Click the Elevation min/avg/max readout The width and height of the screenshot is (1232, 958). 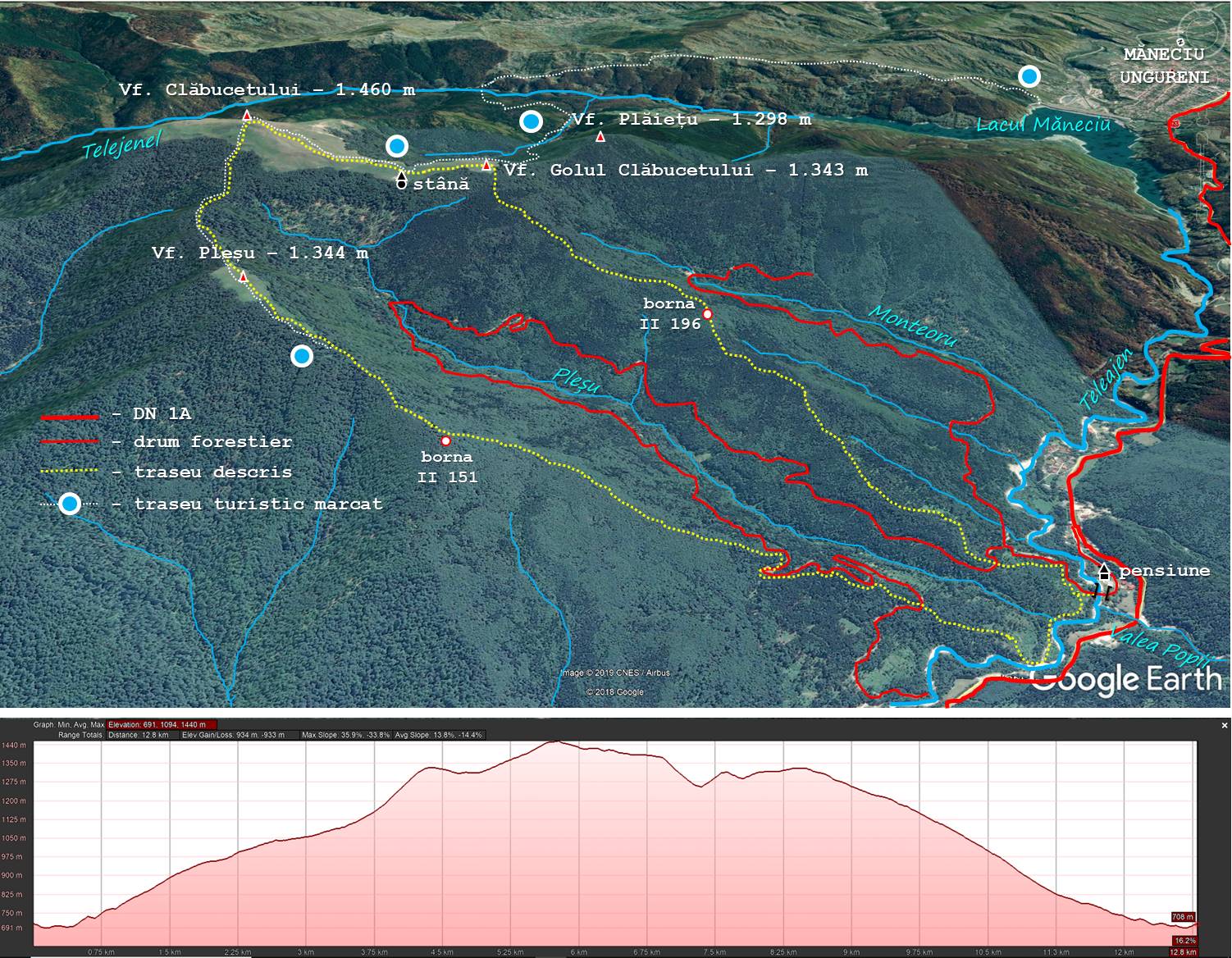(x=162, y=725)
